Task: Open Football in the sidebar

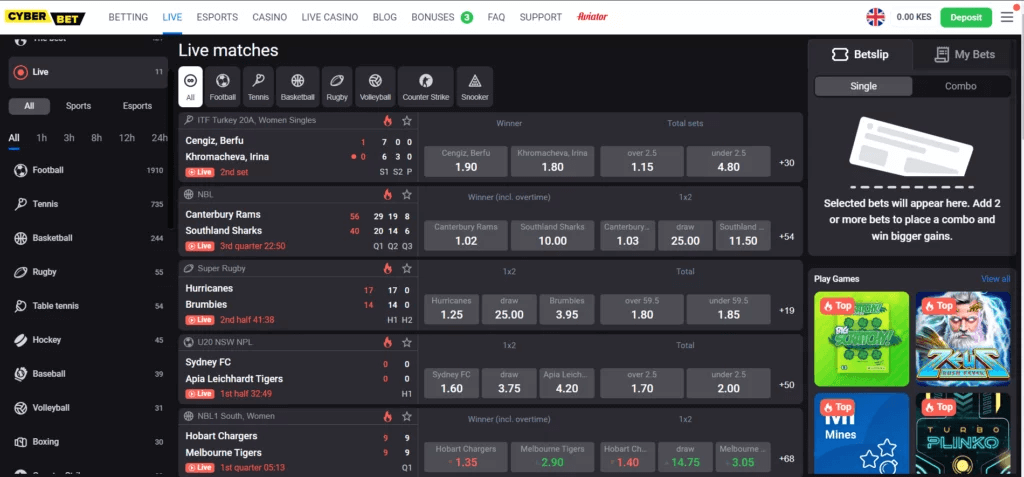Action: click(x=88, y=171)
